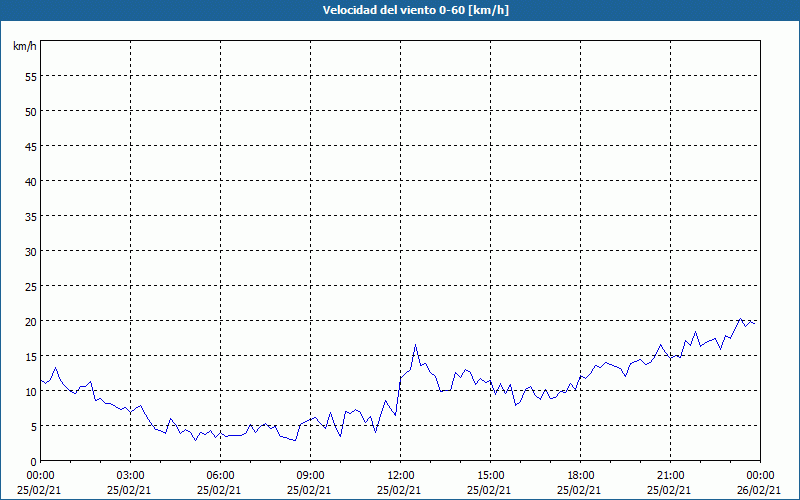This screenshot has height=500, width=800.
Task: Click the 12:00 time axis label
Action: (401, 475)
